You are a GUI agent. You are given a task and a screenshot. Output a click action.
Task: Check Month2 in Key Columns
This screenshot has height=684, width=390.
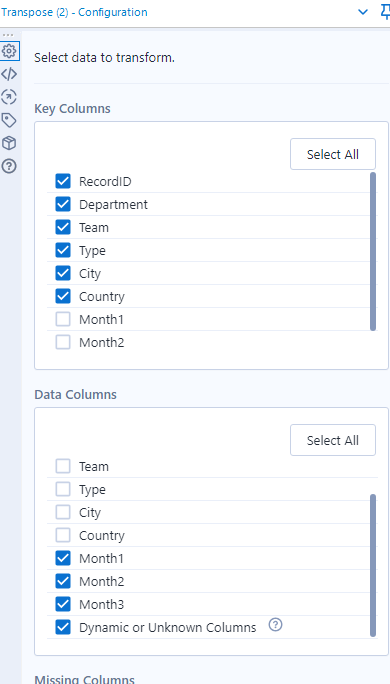[x=63, y=343]
